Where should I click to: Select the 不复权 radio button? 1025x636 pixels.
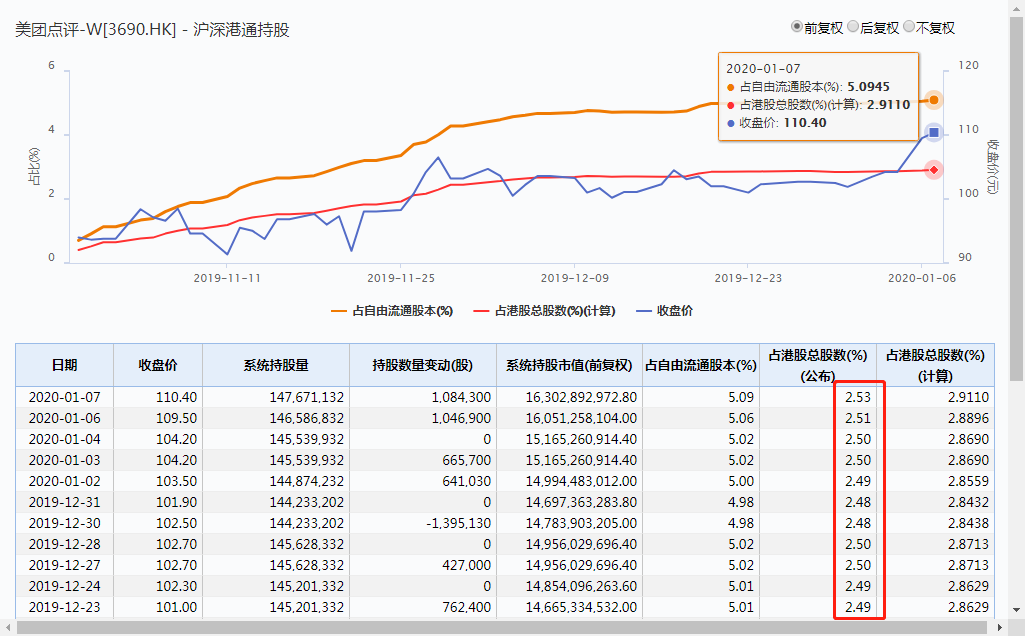coord(909,28)
